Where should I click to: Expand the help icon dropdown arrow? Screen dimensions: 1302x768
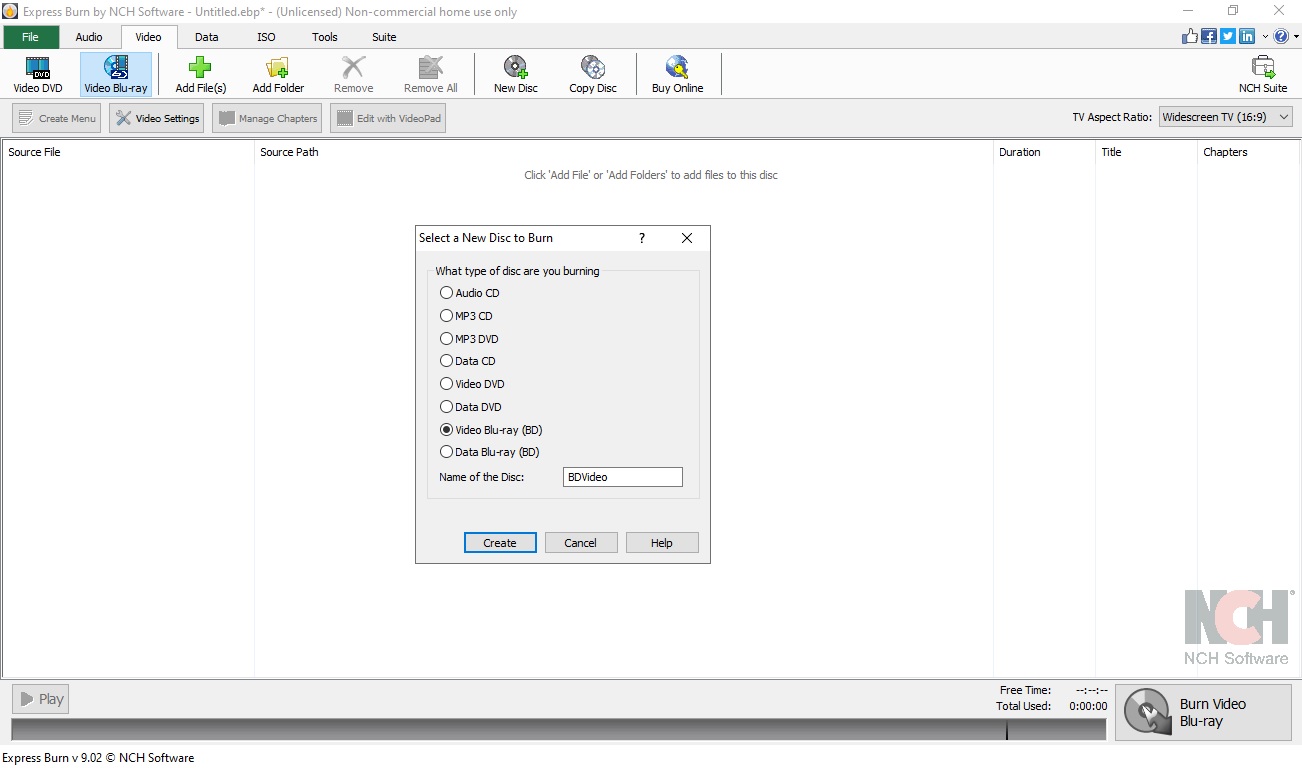point(1295,37)
